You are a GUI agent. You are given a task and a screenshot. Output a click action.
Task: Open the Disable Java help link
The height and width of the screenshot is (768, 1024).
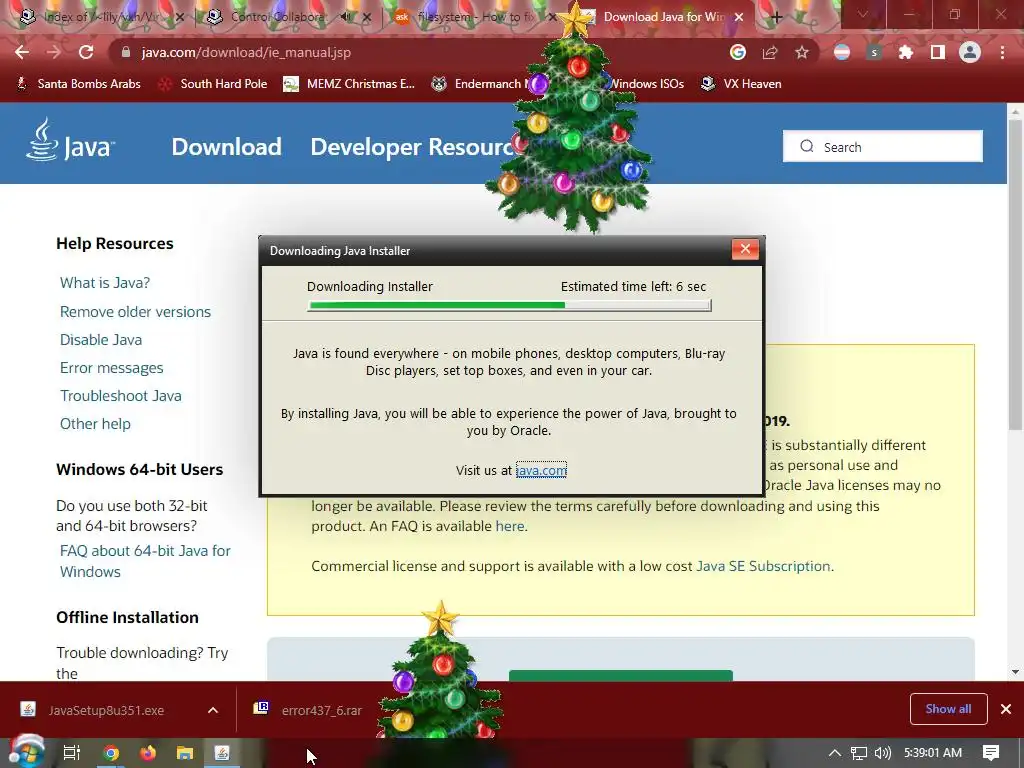(101, 340)
